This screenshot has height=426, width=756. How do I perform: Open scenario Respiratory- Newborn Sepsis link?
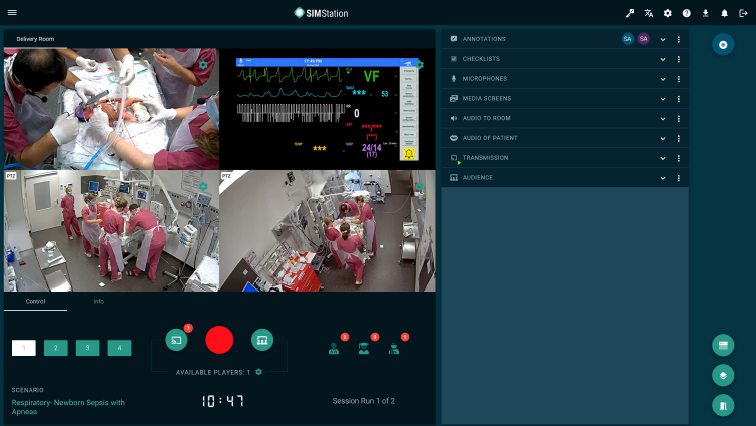(68, 406)
